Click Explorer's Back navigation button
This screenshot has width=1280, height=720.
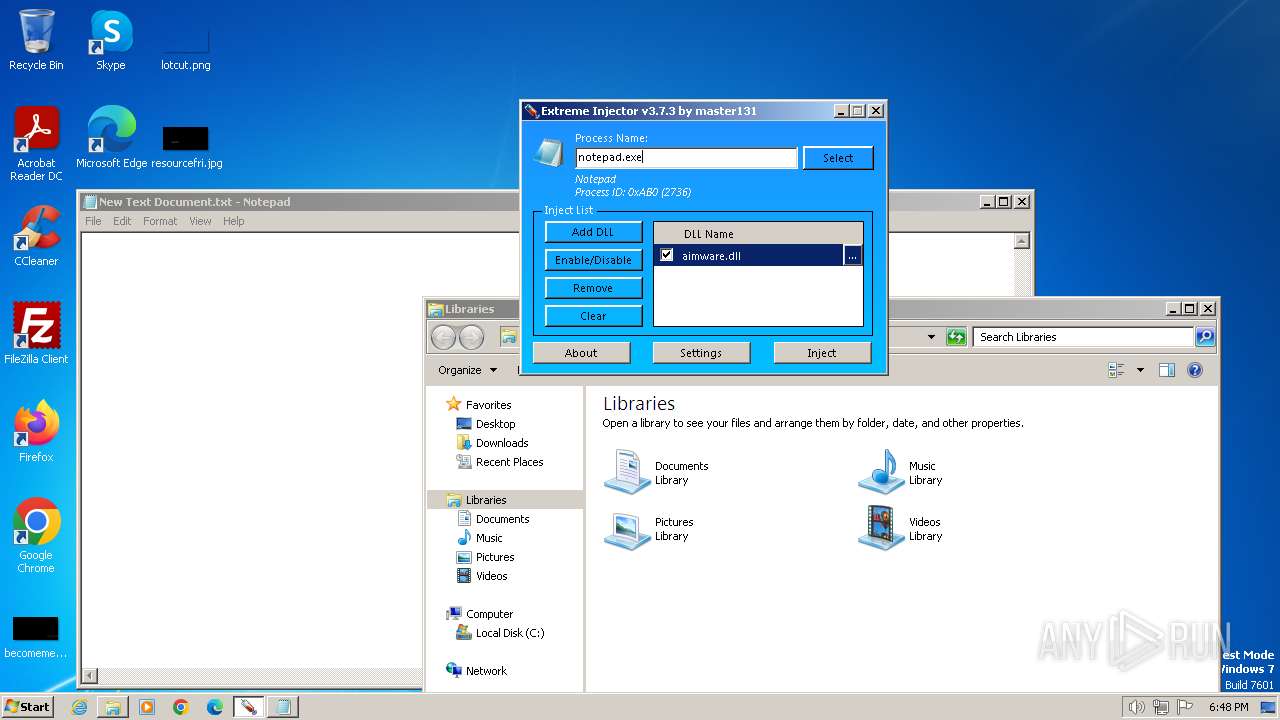point(443,337)
